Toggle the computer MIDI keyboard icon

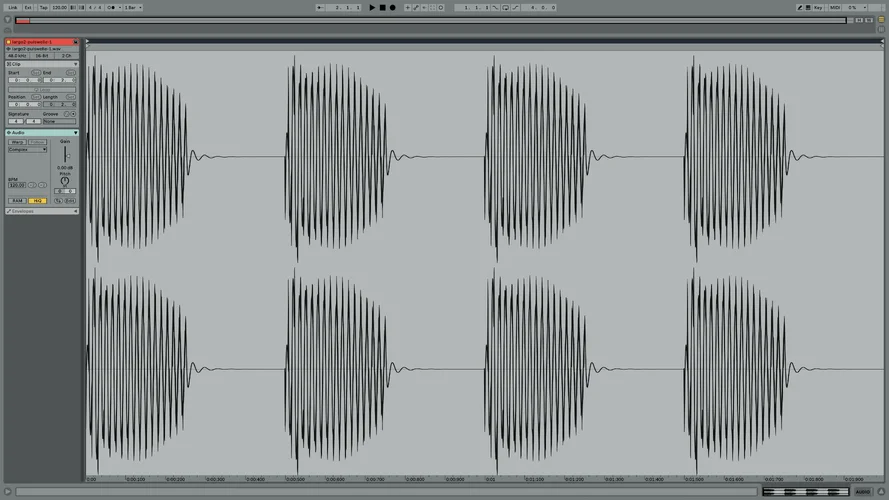[x=808, y=8]
